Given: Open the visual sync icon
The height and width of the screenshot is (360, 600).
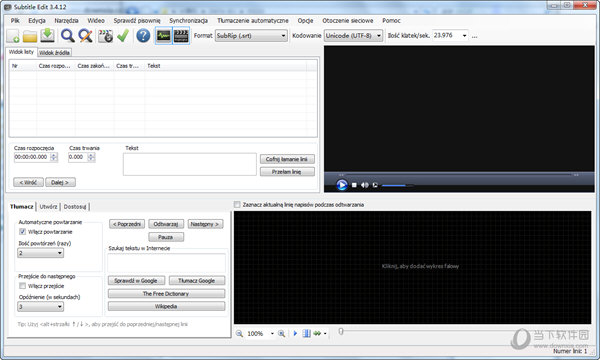Looking at the screenshot, I should pos(106,36).
